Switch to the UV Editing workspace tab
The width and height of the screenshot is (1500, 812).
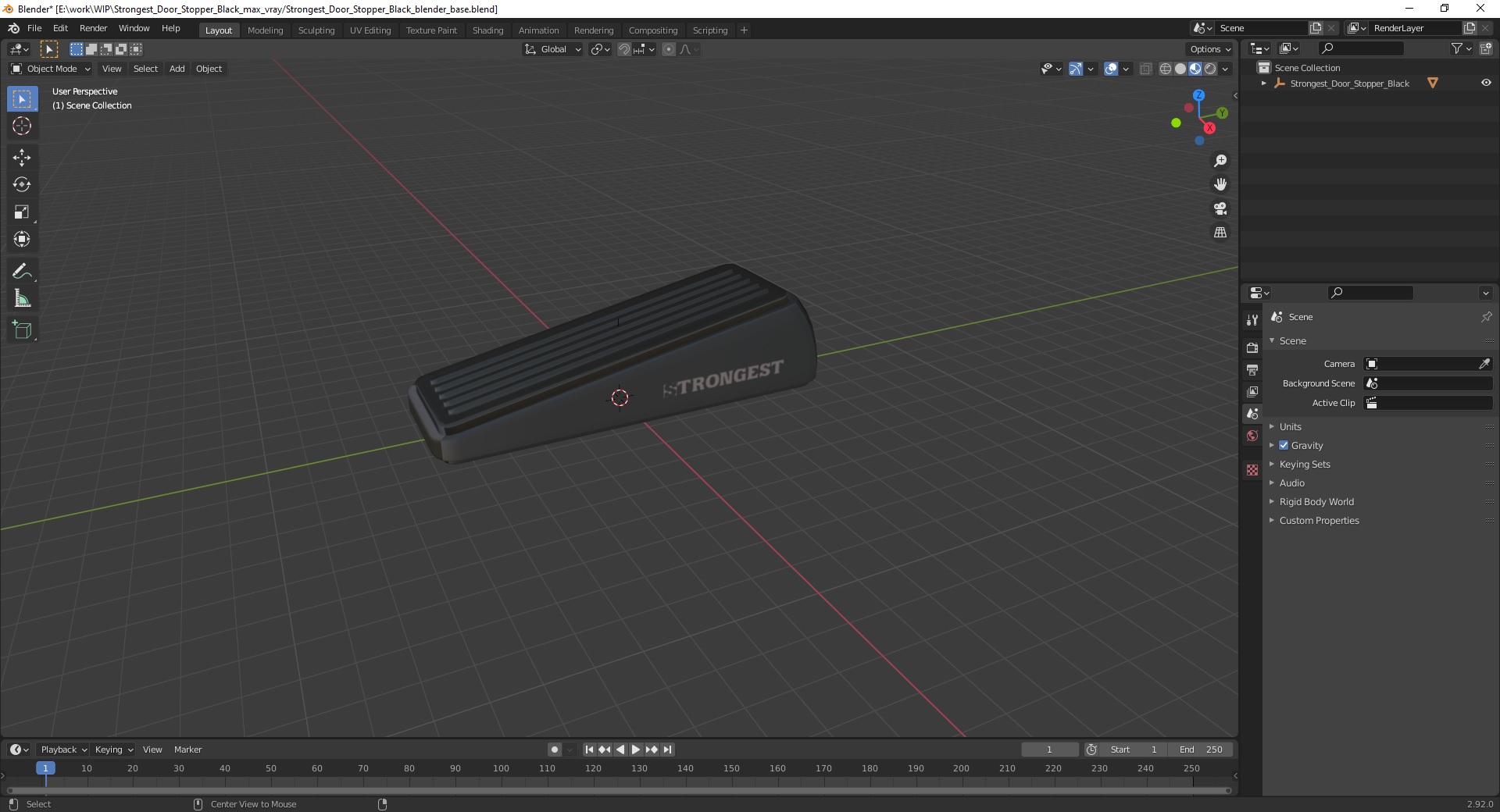(370, 30)
